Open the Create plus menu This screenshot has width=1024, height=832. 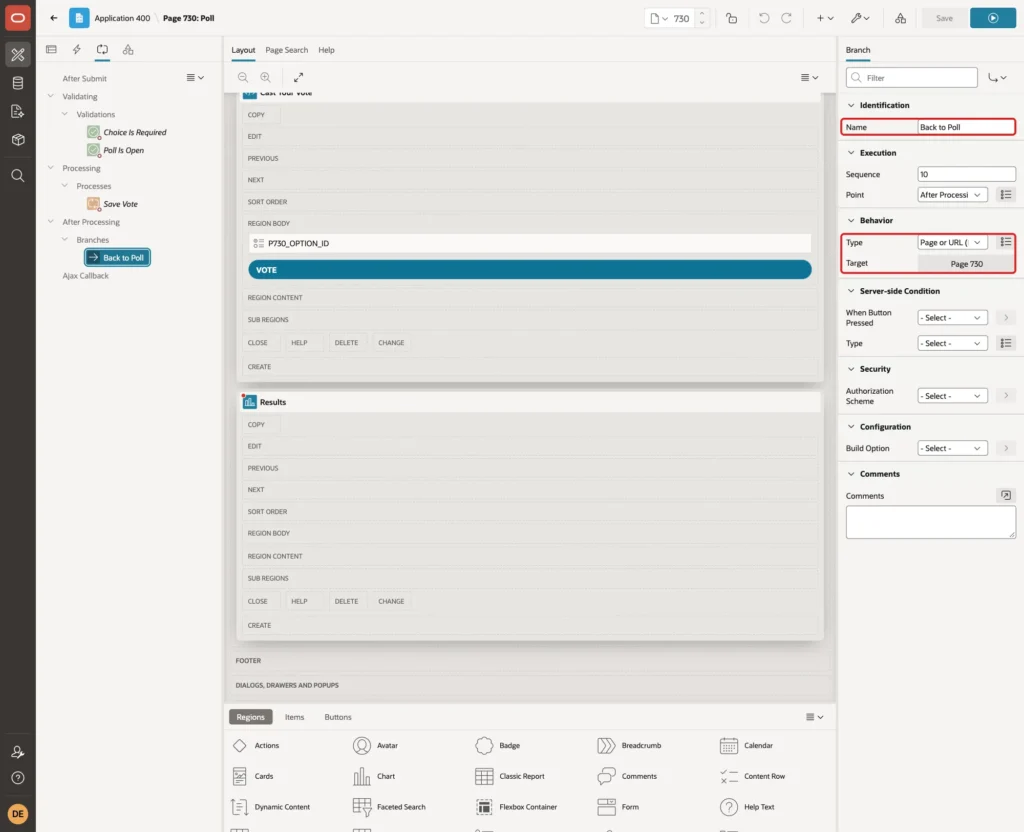[825, 18]
